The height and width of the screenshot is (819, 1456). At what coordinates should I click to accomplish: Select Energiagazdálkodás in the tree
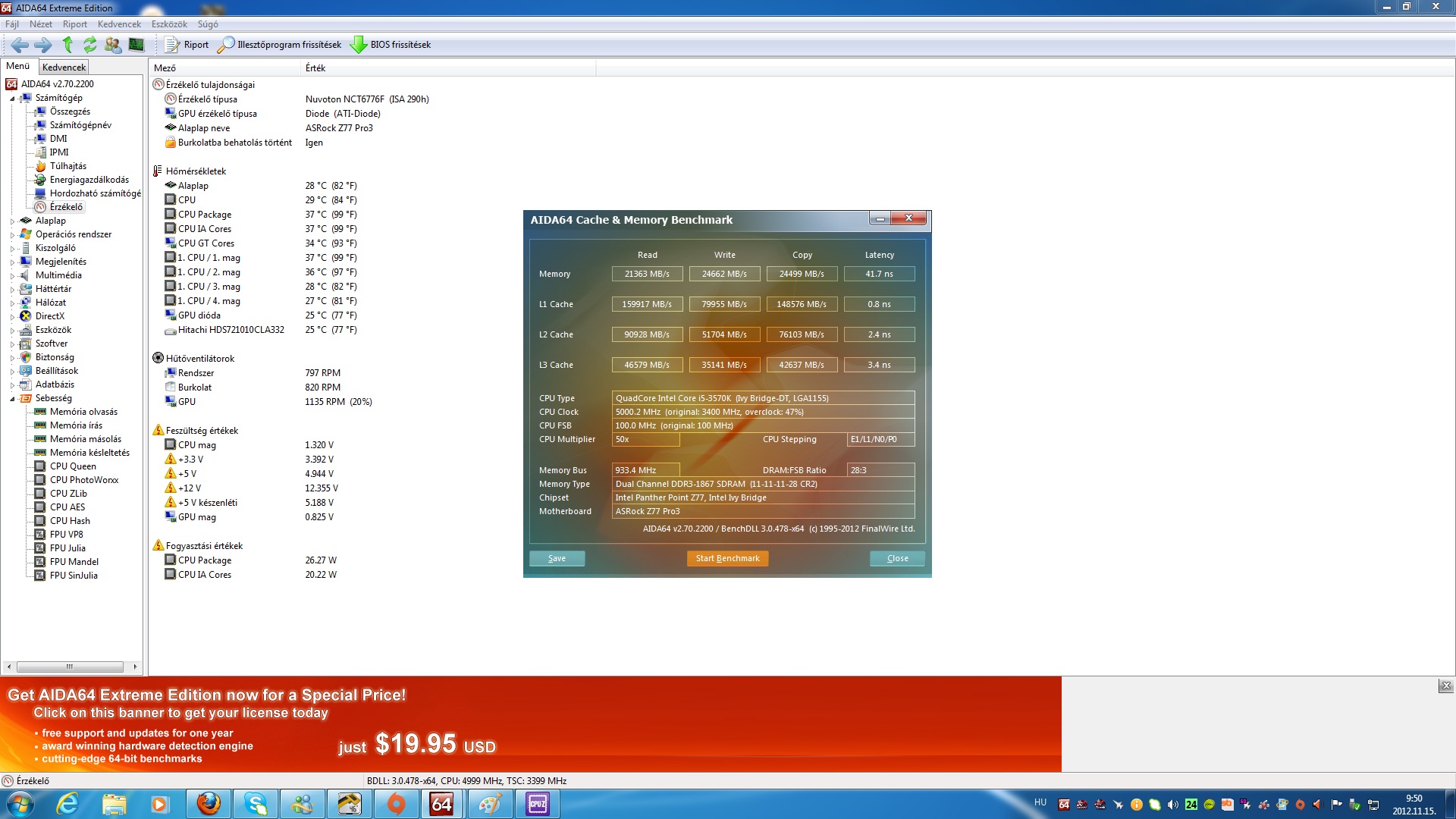pos(89,180)
